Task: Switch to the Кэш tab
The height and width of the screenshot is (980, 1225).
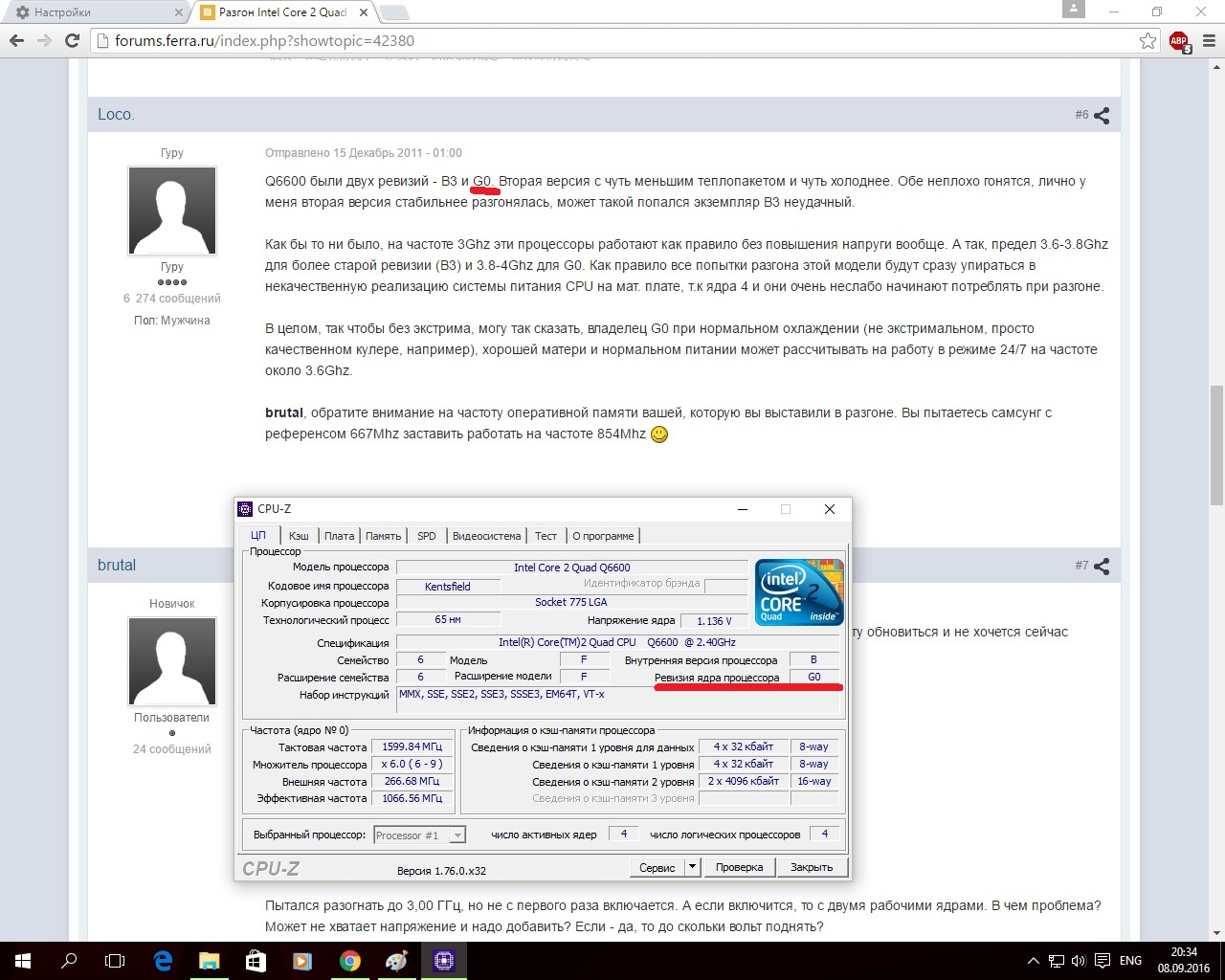Action: pos(299,536)
